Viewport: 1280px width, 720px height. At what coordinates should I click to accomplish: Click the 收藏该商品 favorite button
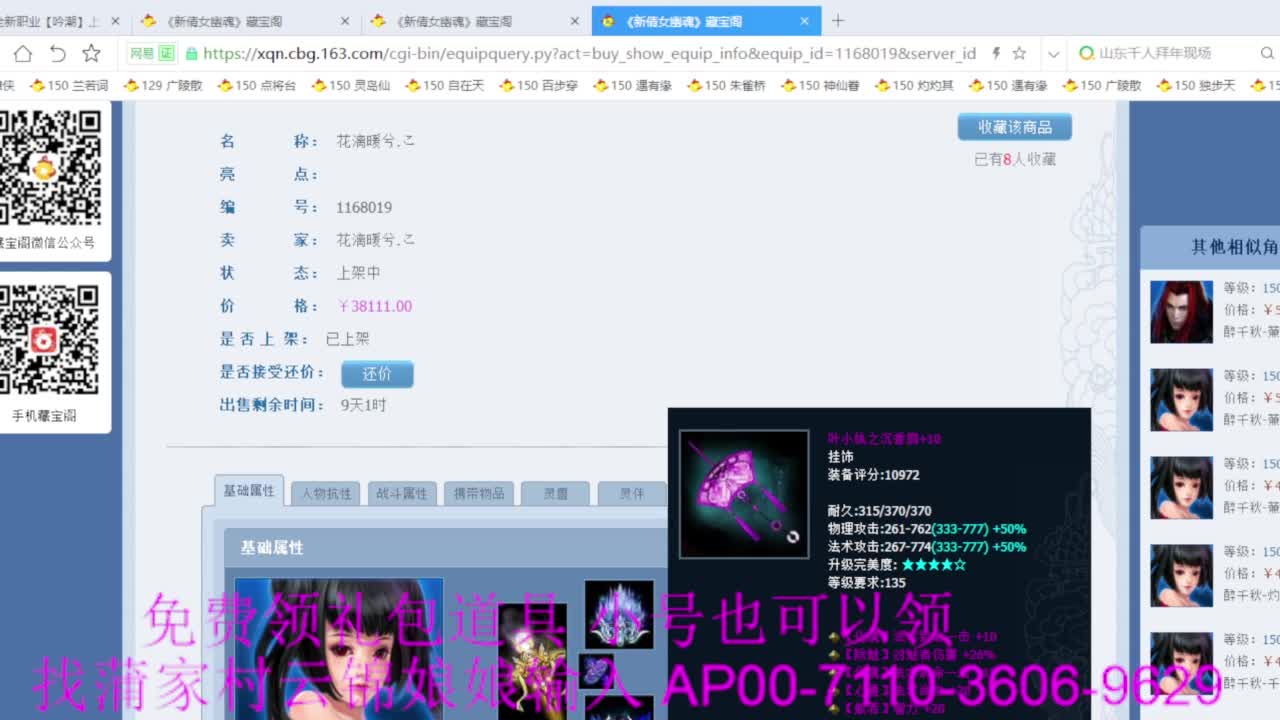1013,127
